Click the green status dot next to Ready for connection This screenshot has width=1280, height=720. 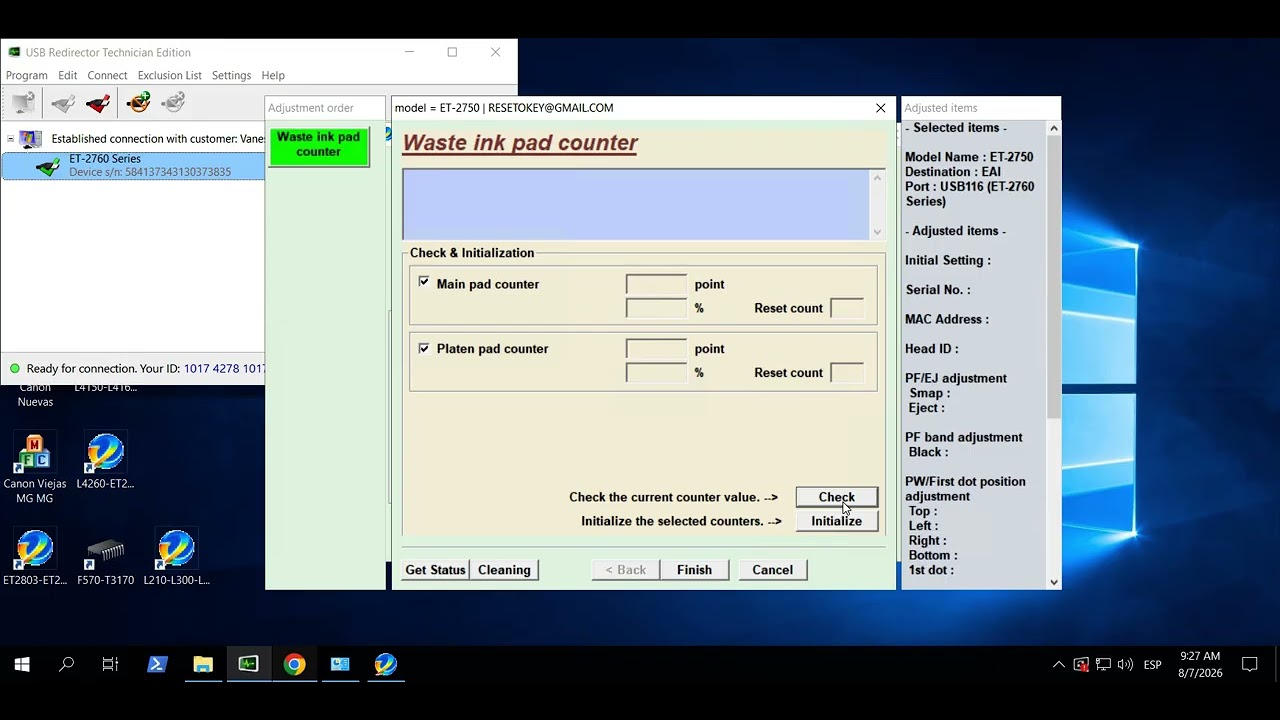(14, 368)
